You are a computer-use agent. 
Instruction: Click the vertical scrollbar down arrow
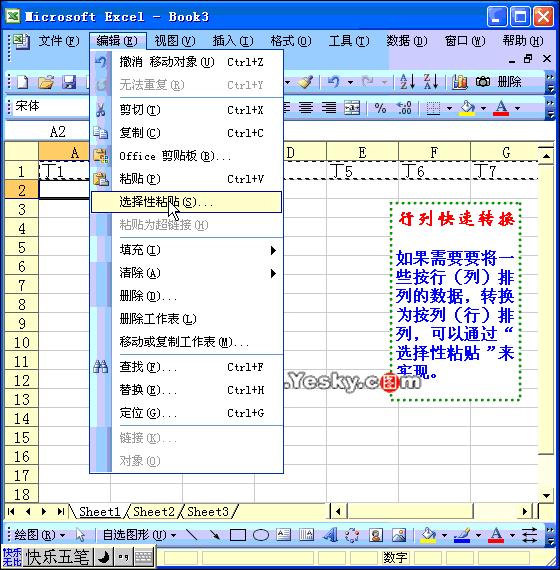click(x=546, y=495)
